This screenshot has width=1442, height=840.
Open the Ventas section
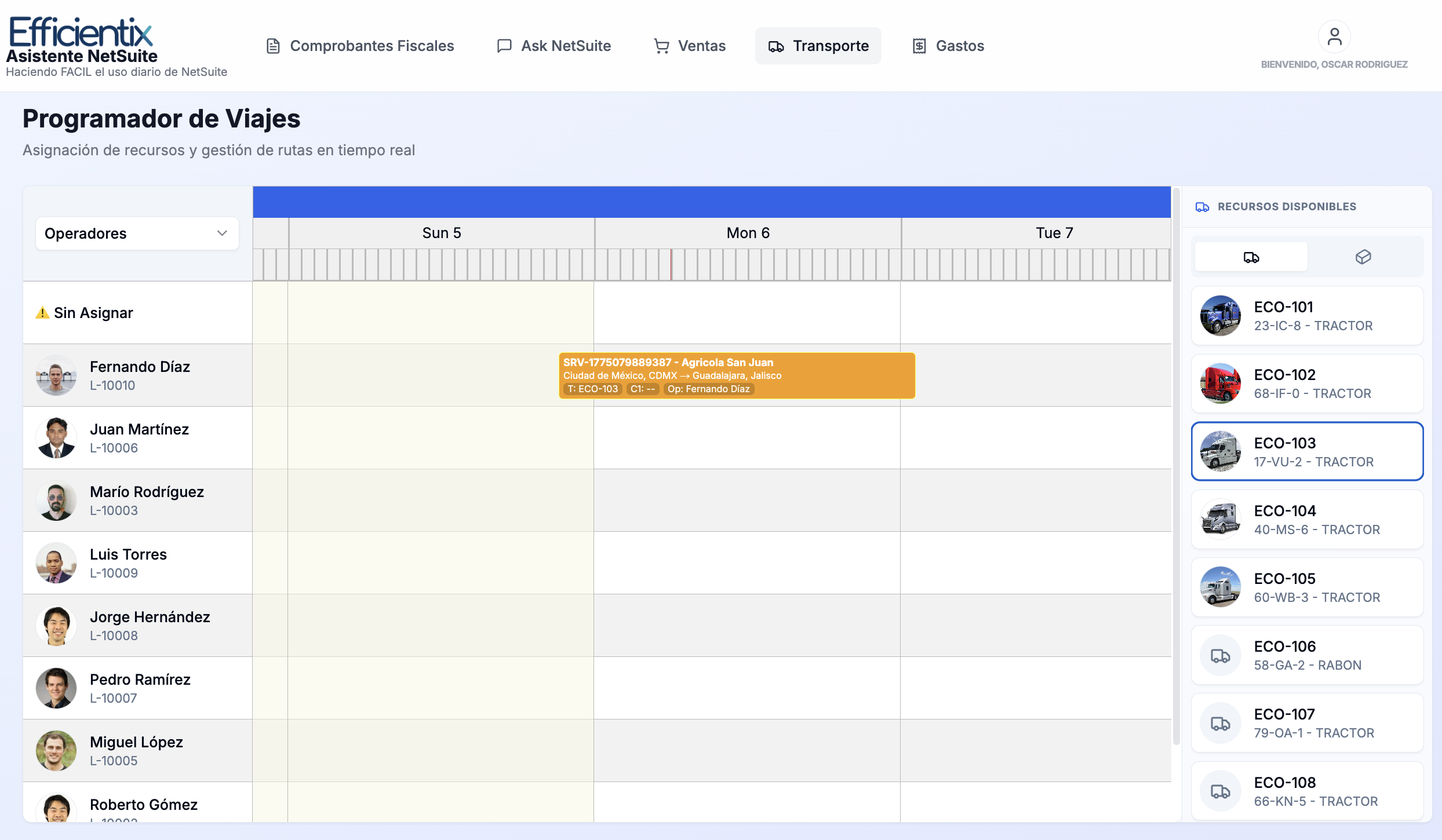click(x=690, y=46)
